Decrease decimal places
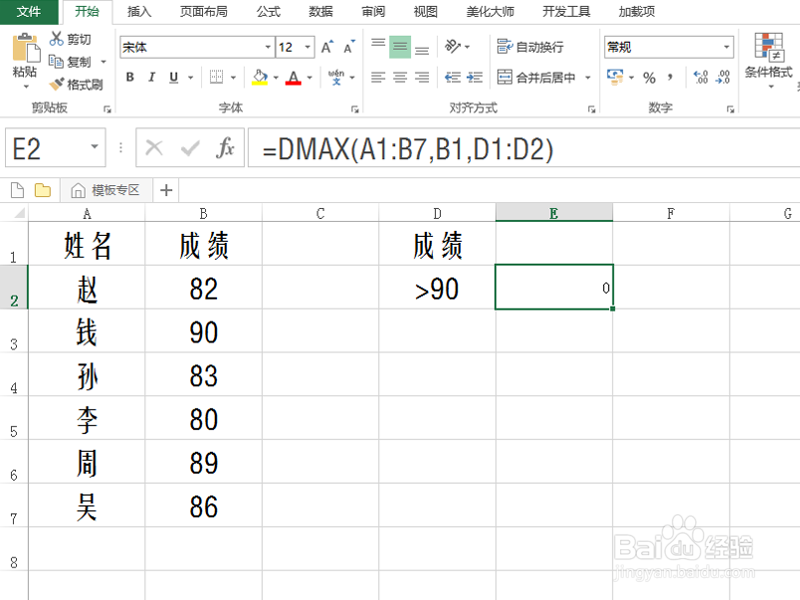Viewport: 800px width, 600px height. pos(723,77)
